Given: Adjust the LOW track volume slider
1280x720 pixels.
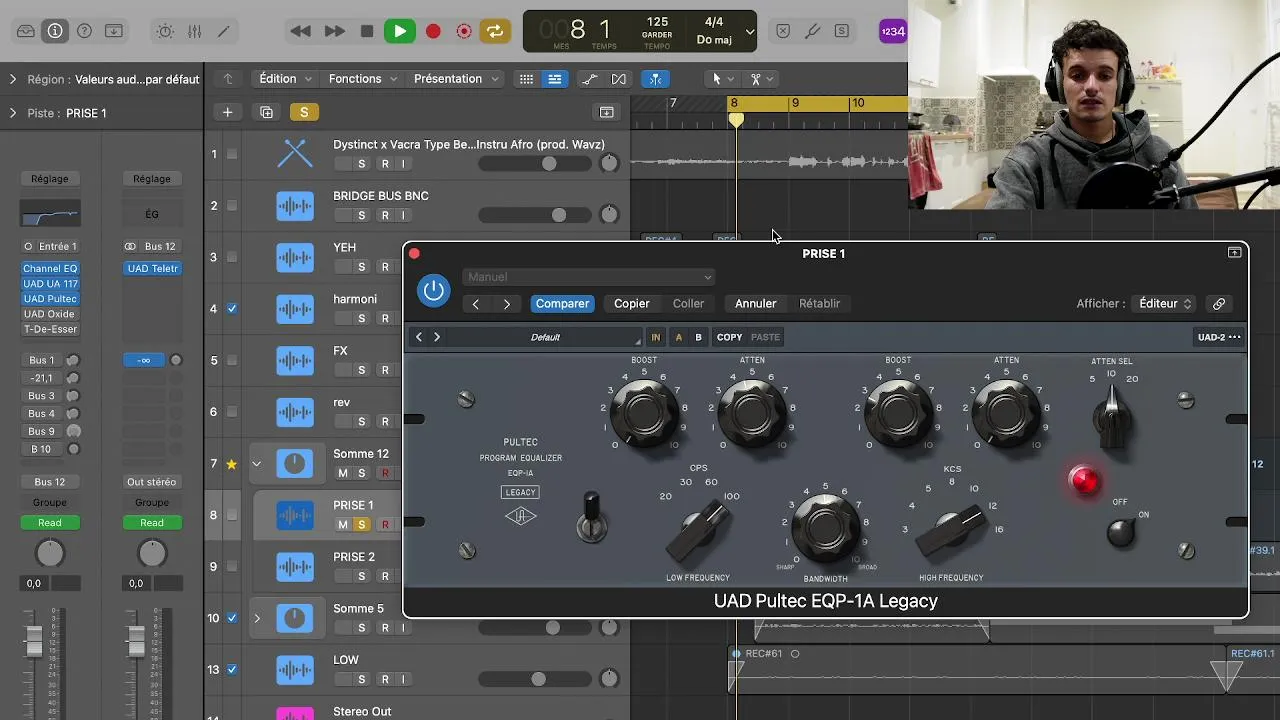Looking at the screenshot, I should (x=535, y=679).
